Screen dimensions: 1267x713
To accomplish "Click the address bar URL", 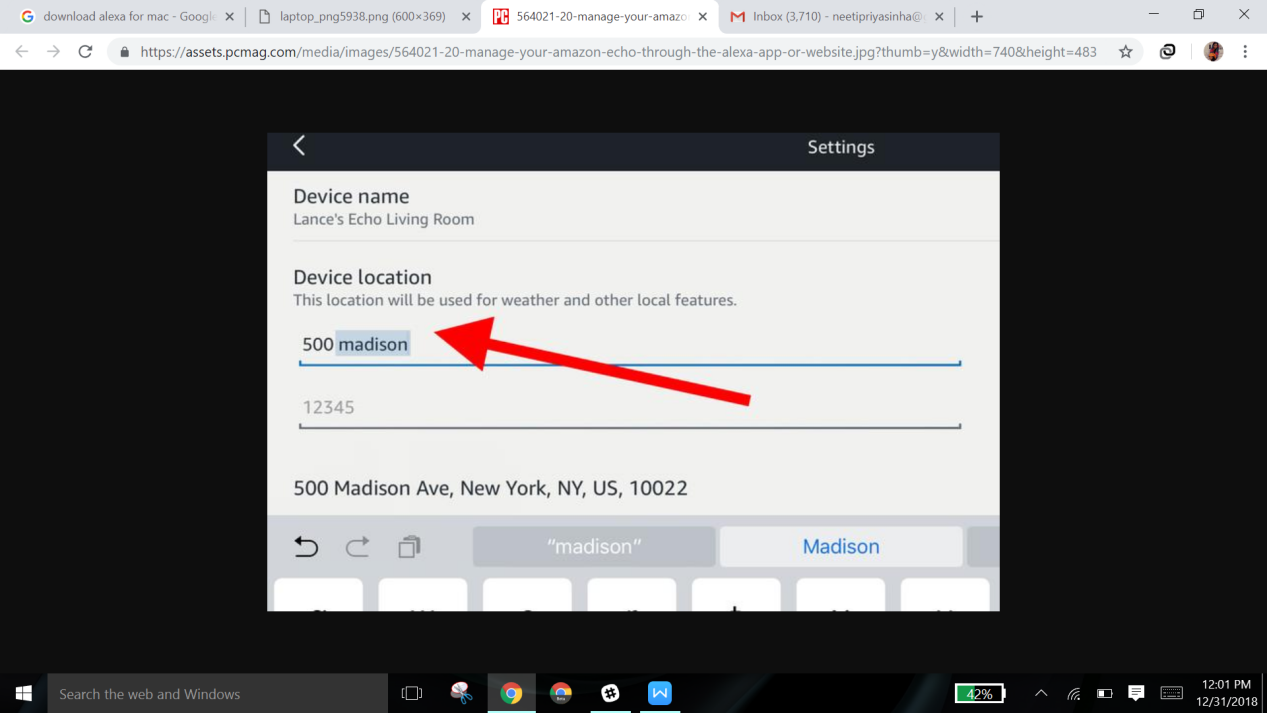I will coord(618,52).
